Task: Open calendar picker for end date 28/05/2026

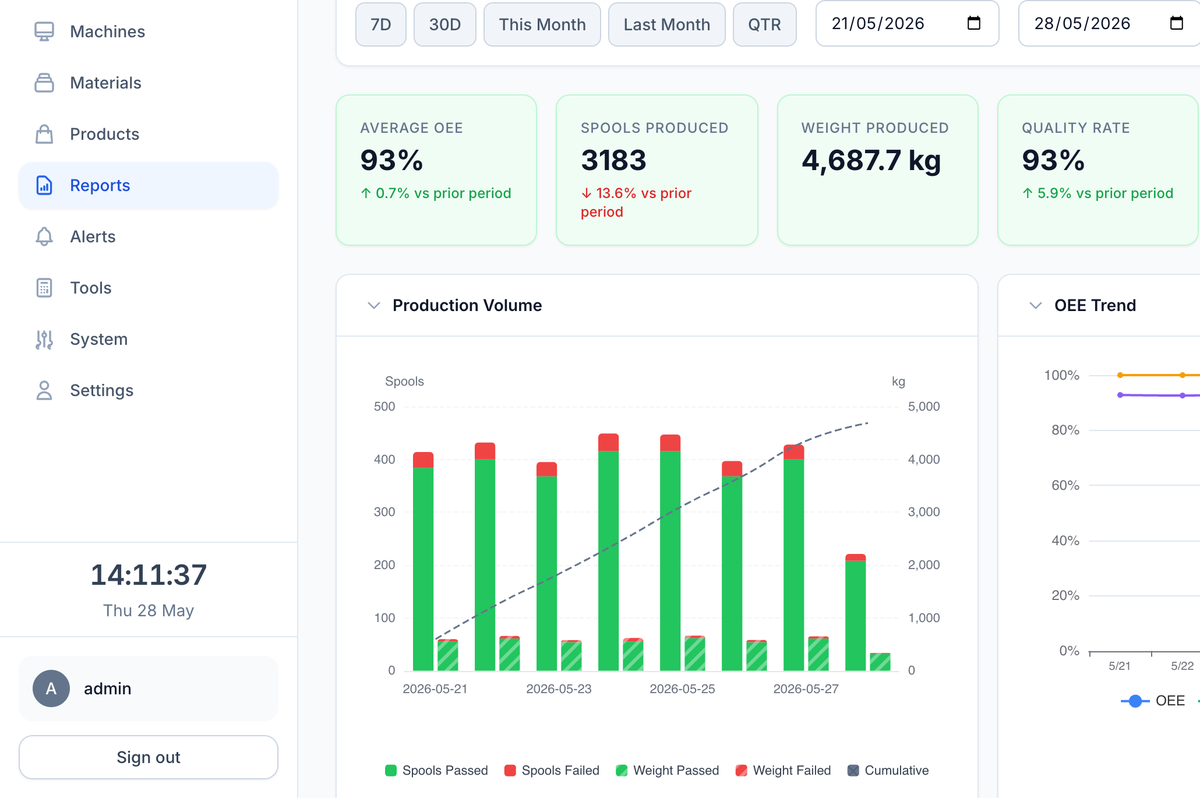Action: click(1176, 24)
